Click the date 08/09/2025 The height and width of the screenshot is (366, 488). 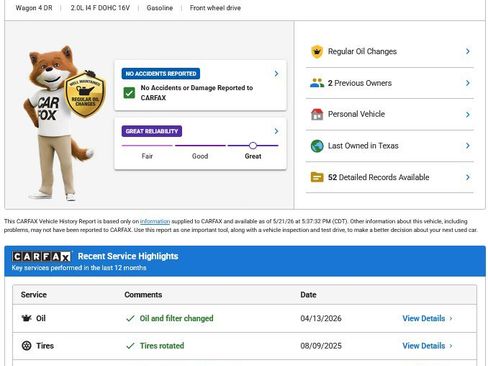pyautogui.click(x=321, y=346)
